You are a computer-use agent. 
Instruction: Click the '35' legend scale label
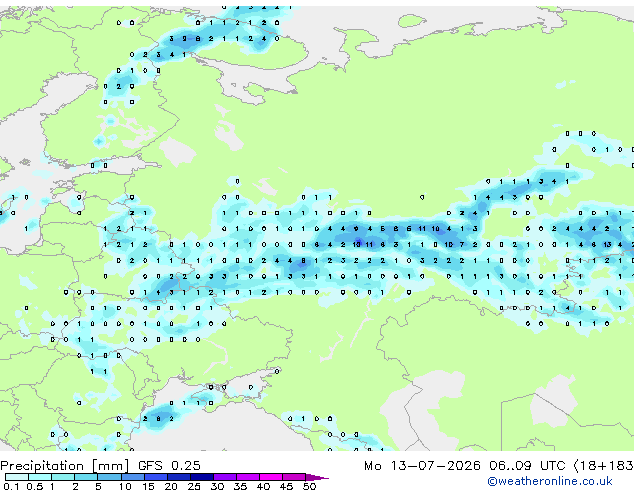click(x=240, y=486)
